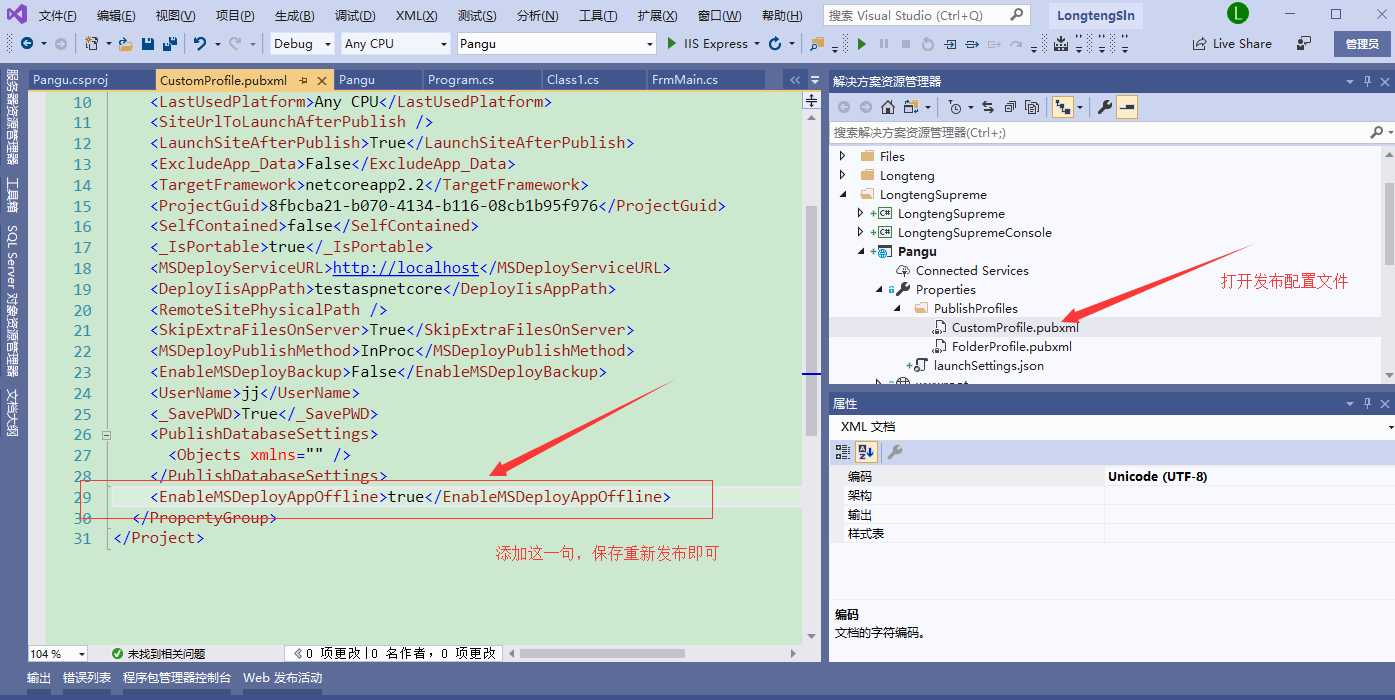Image resolution: width=1395 pixels, height=700 pixels.
Task: Start IIS Express with the green play icon
Action: tap(673, 44)
